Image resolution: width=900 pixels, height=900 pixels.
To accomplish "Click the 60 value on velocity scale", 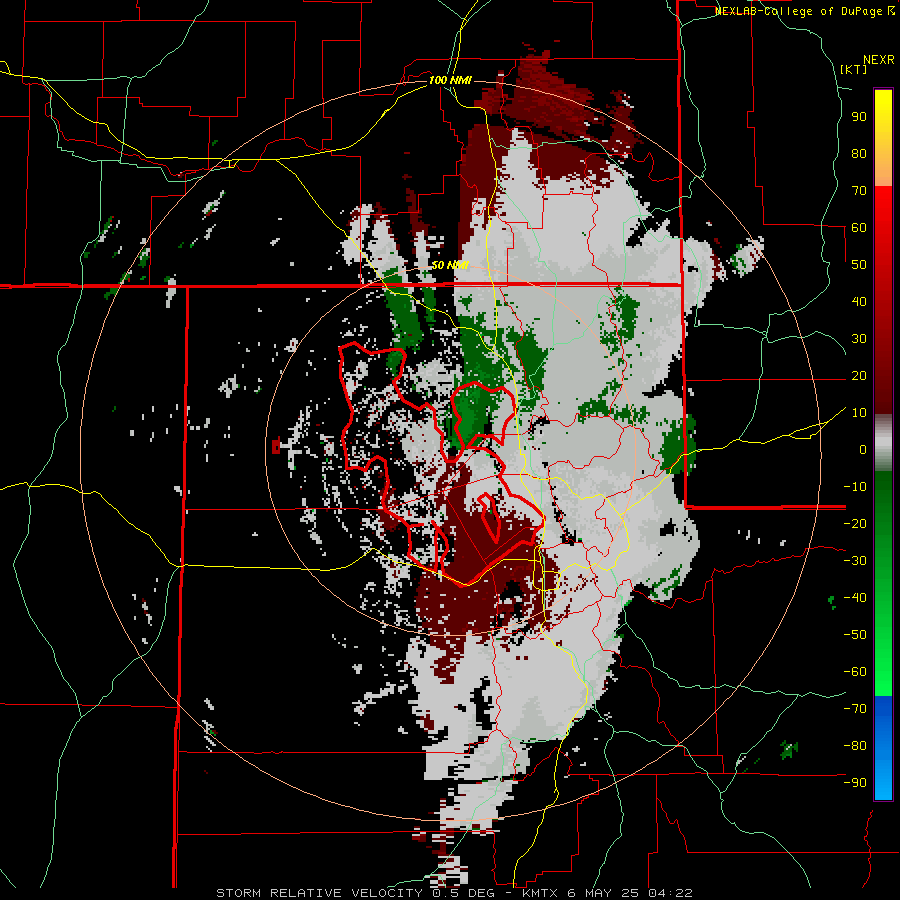I will 859,227.
